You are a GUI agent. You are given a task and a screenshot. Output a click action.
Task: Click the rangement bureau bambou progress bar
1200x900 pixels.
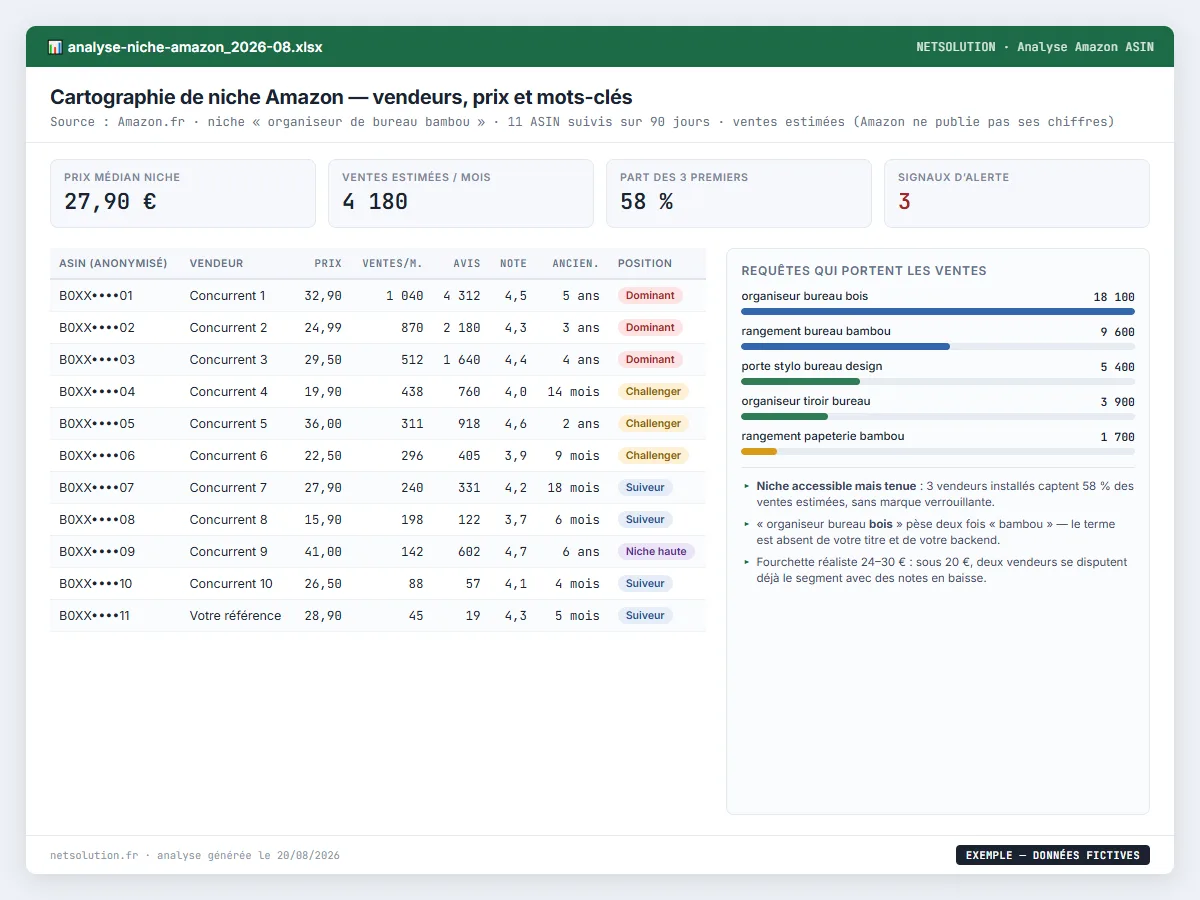pos(938,346)
